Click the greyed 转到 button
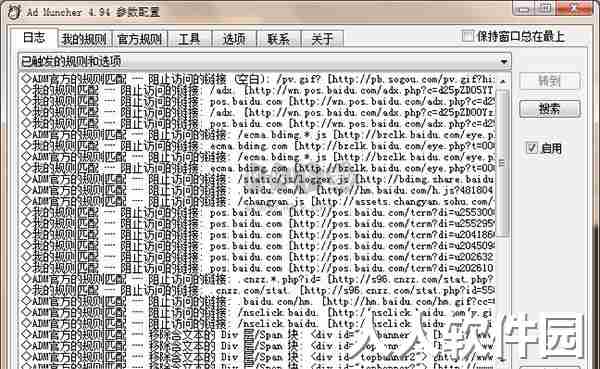 point(549,81)
